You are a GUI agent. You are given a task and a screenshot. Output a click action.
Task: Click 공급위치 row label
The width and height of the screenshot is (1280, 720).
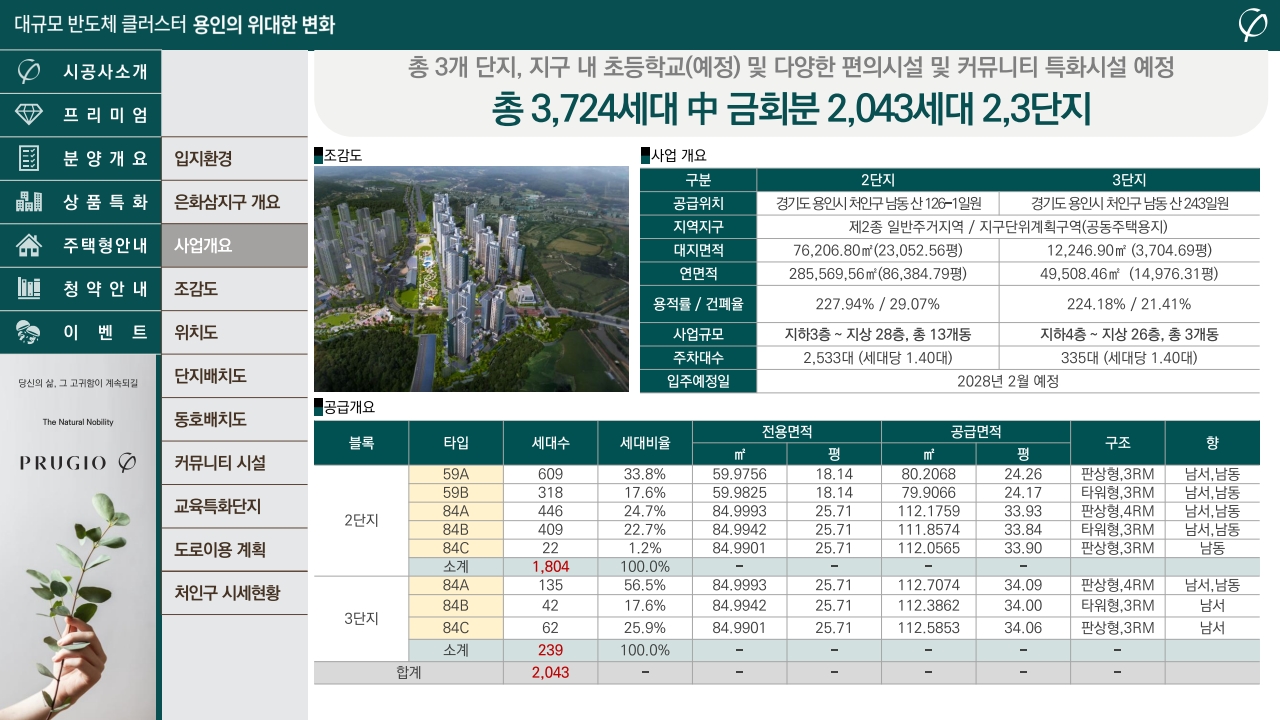[x=698, y=203]
